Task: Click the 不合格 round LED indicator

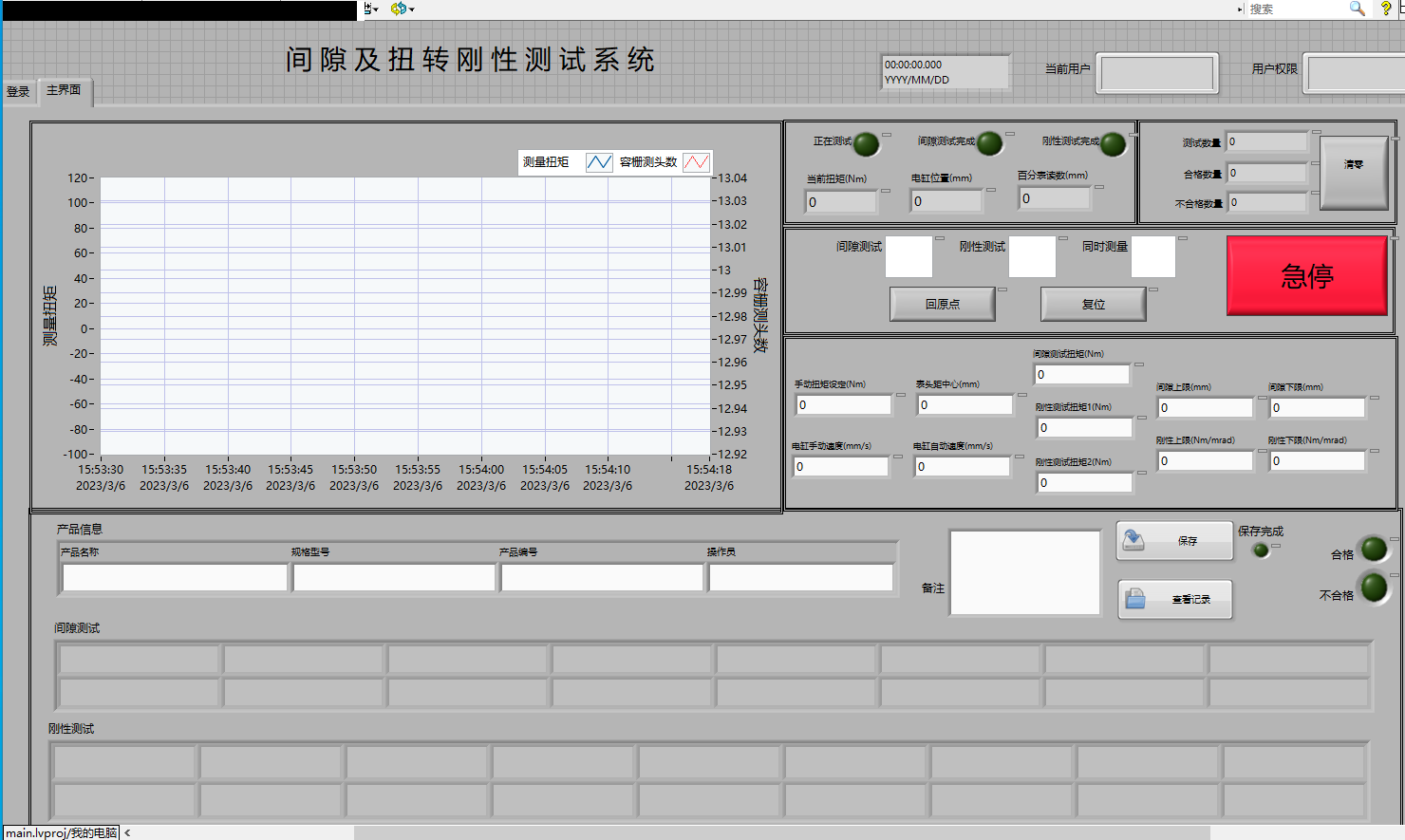Action: click(x=1374, y=588)
